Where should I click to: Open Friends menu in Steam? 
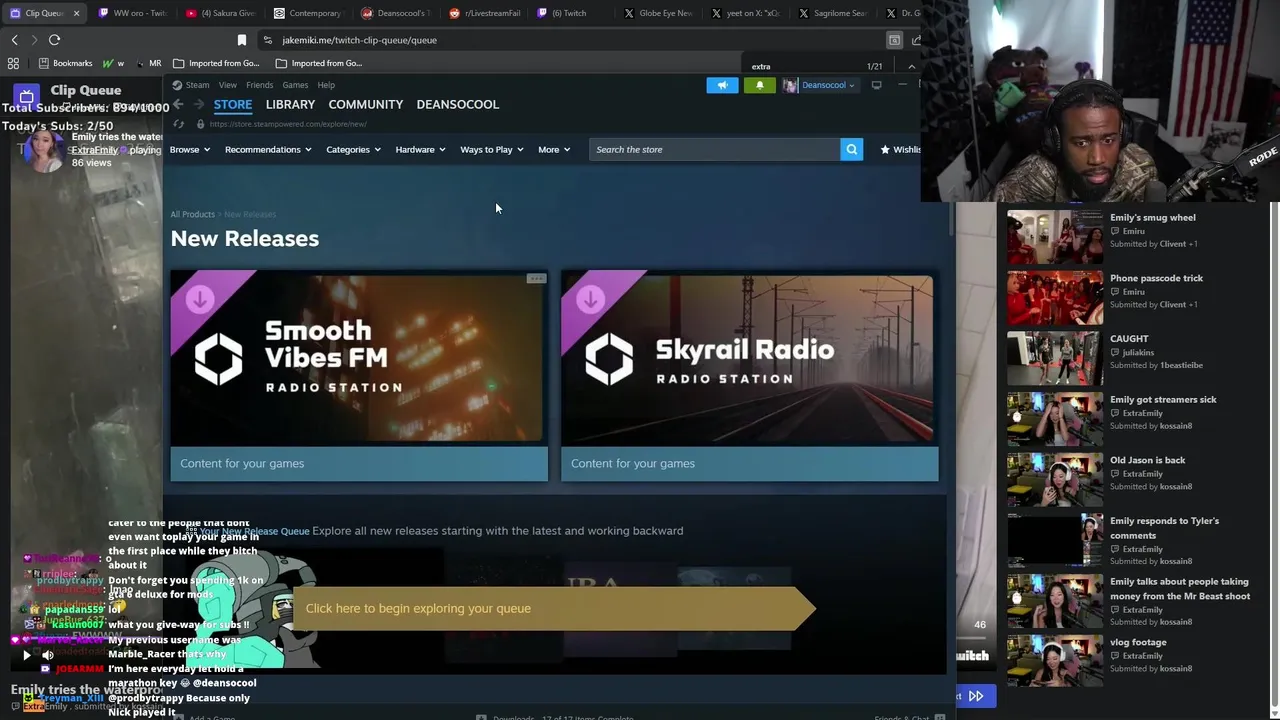pyautogui.click(x=259, y=85)
